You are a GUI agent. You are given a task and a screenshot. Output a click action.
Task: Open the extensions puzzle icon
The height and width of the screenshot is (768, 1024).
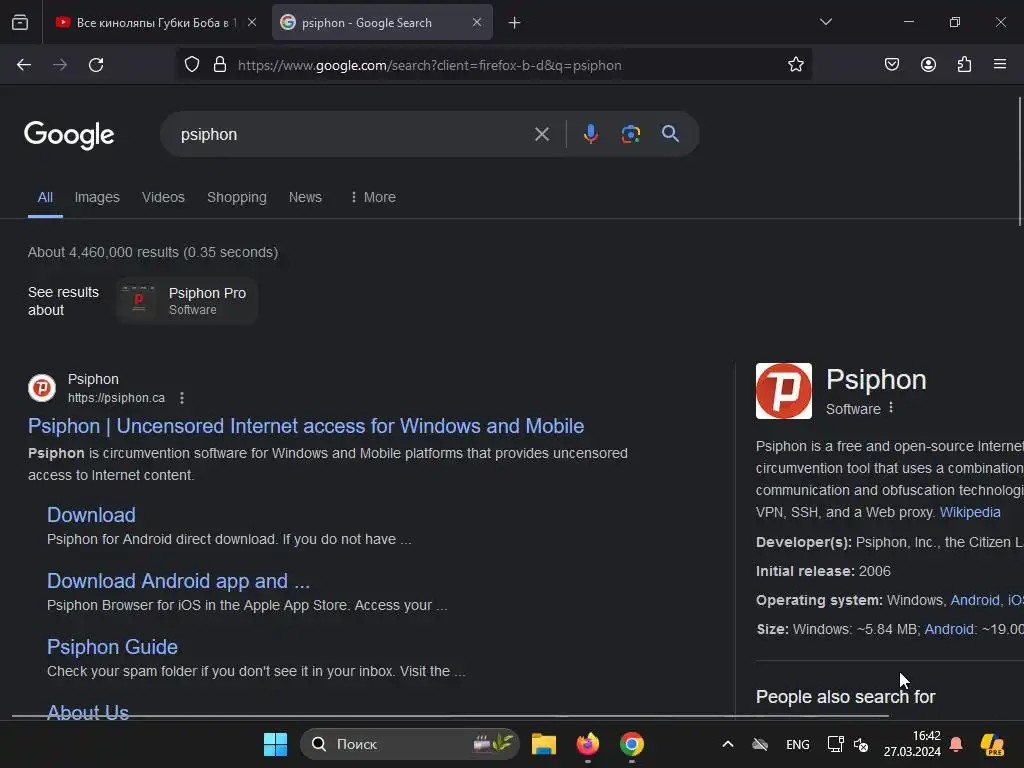(x=964, y=65)
